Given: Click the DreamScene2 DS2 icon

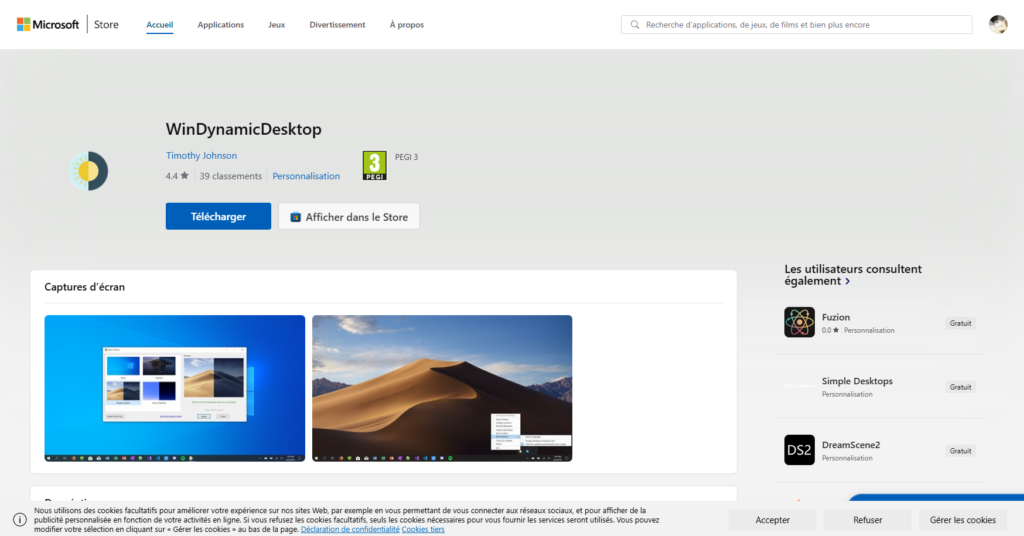Looking at the screenshot, I should [799, 450].
